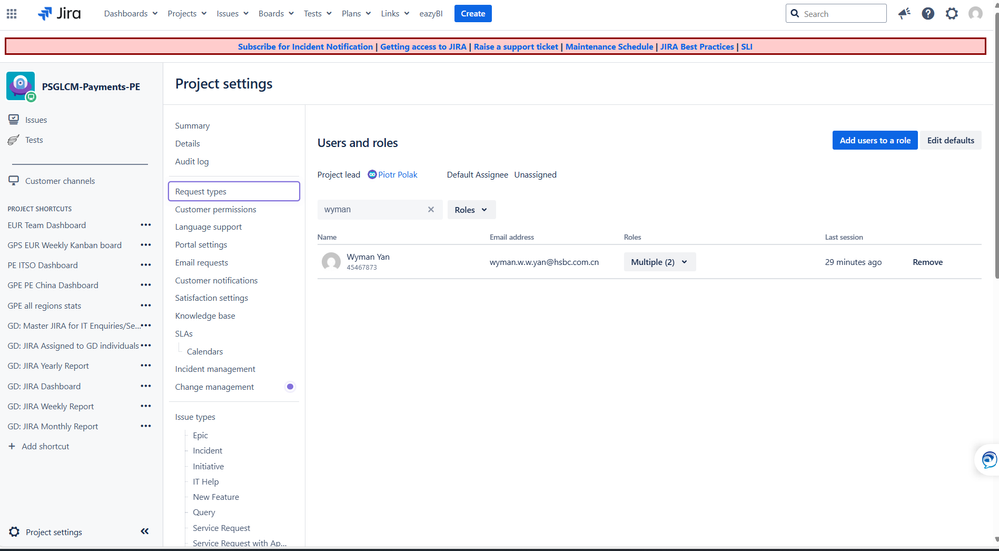Click the PSGLCM-Payments-PE project avatar

(20, 86)
